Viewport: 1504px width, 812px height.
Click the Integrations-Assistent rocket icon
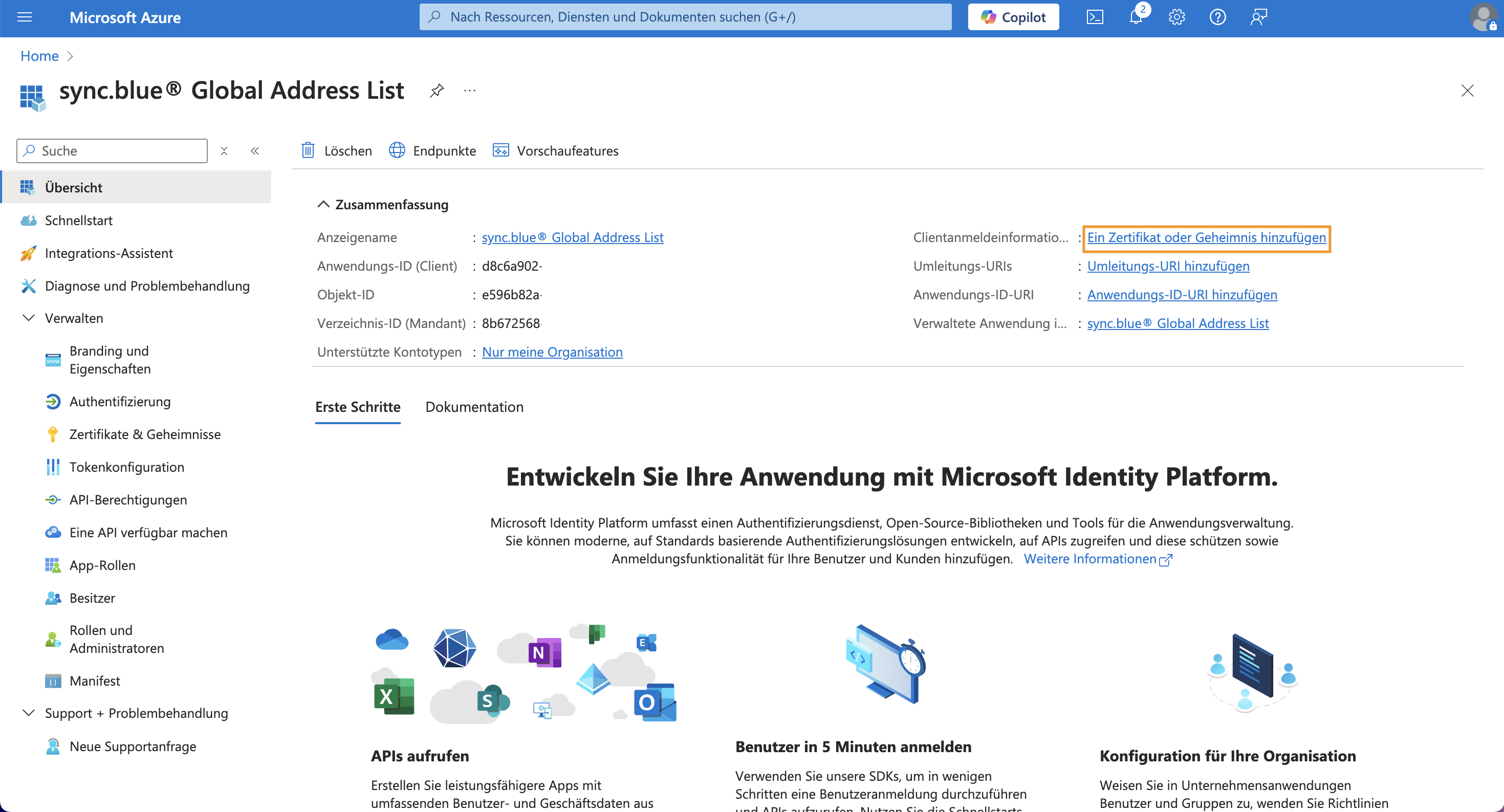click(x=28, y=253)
